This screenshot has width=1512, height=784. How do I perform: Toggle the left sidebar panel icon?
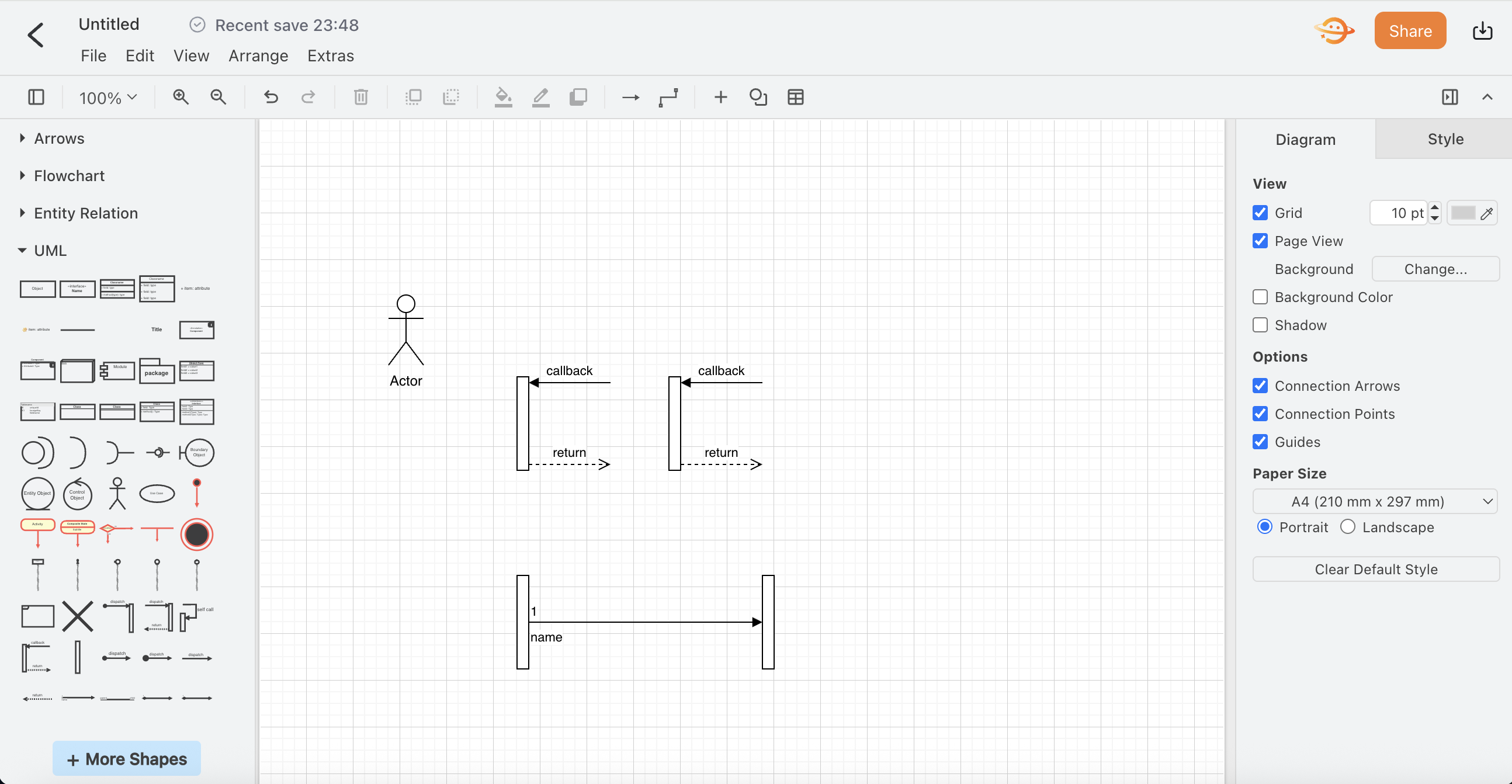click(36, 97)
